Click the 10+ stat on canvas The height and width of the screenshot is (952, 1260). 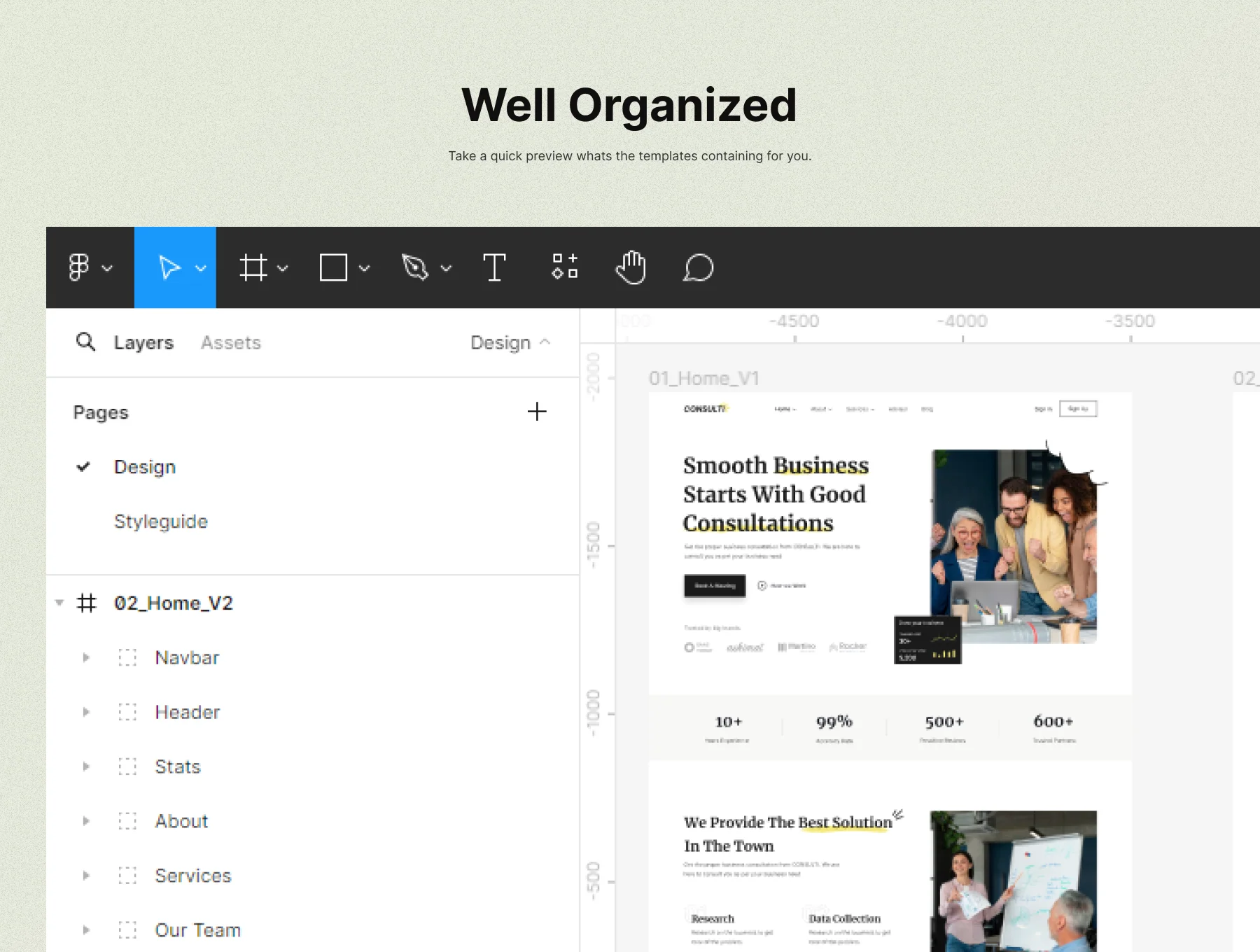pos(728,722)
